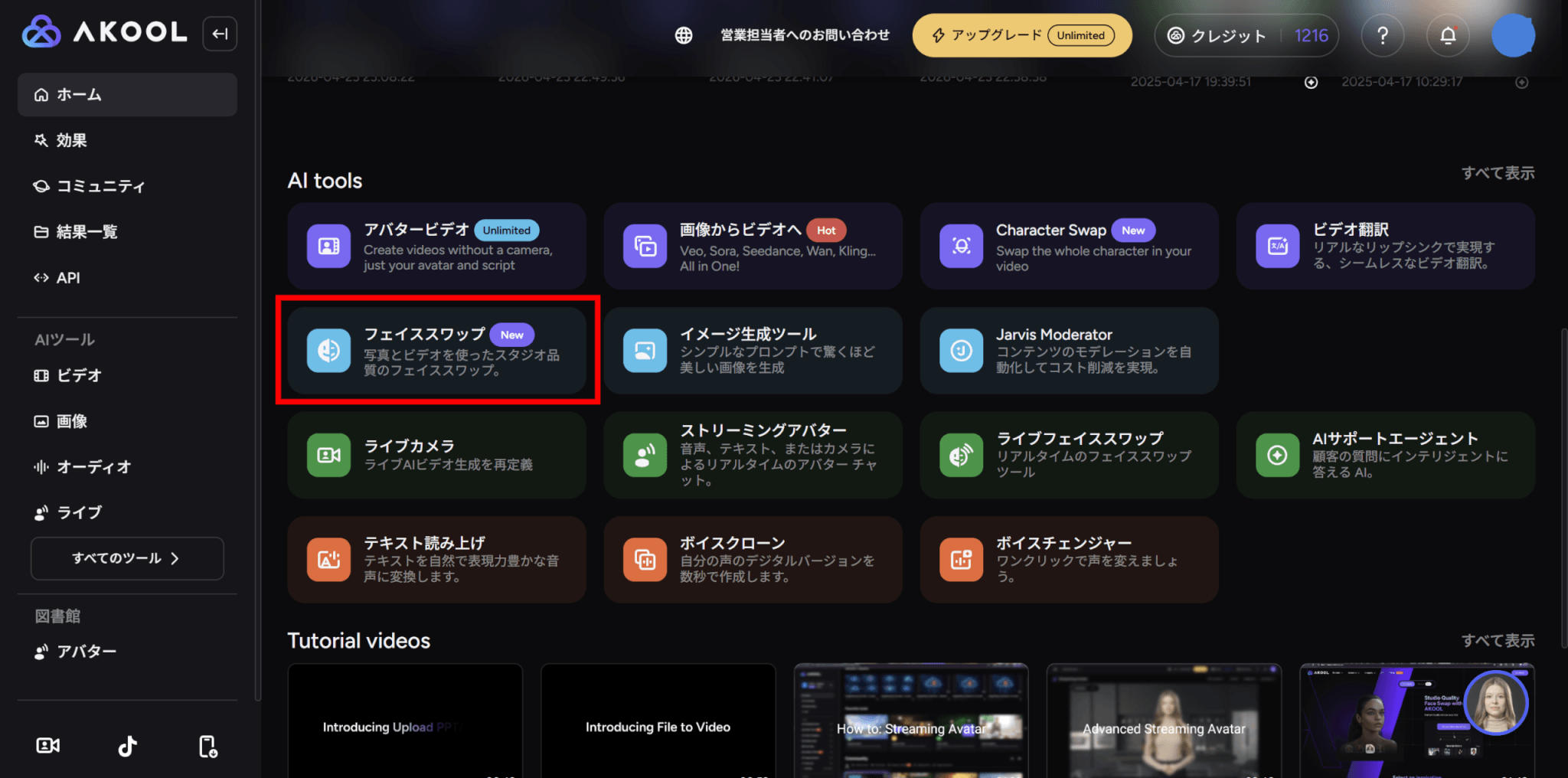1568x778 pixels.
Task: Click すべて表示 next to AI tools
Action: click(x=1498, y=173)
